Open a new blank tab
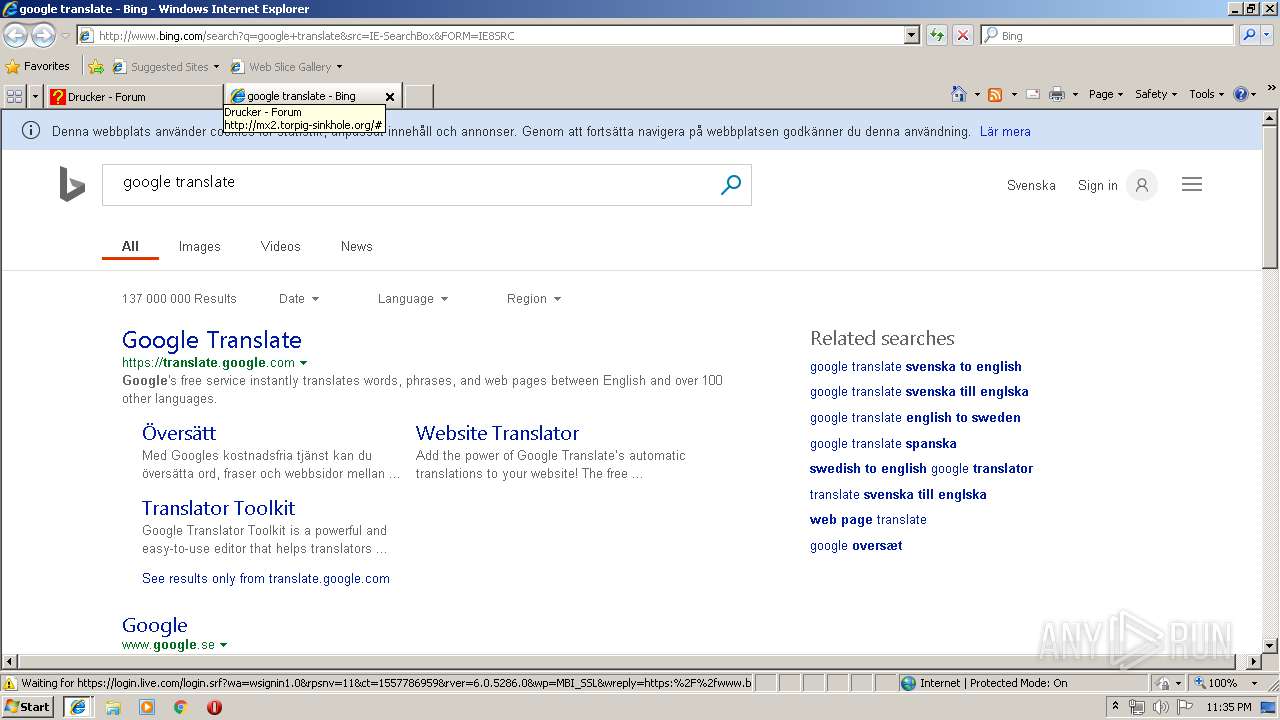 pos(417,96)
